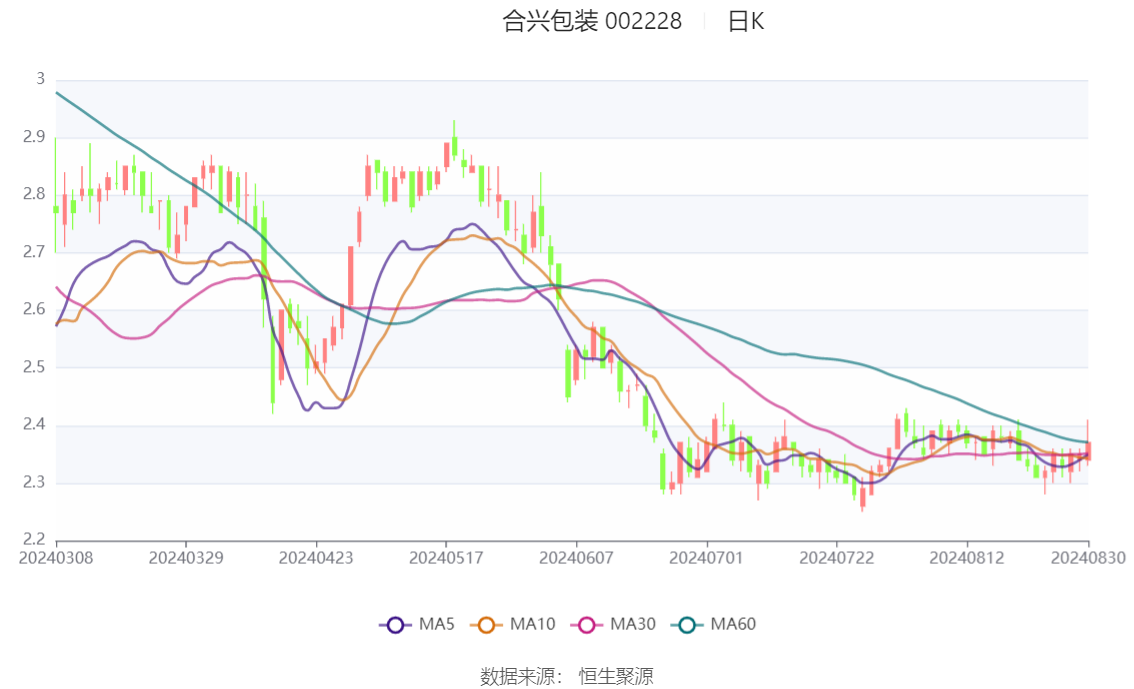Click the 20240308 date axis label
The height and width of the screenshot is (689, 1134).
[56, 557]
